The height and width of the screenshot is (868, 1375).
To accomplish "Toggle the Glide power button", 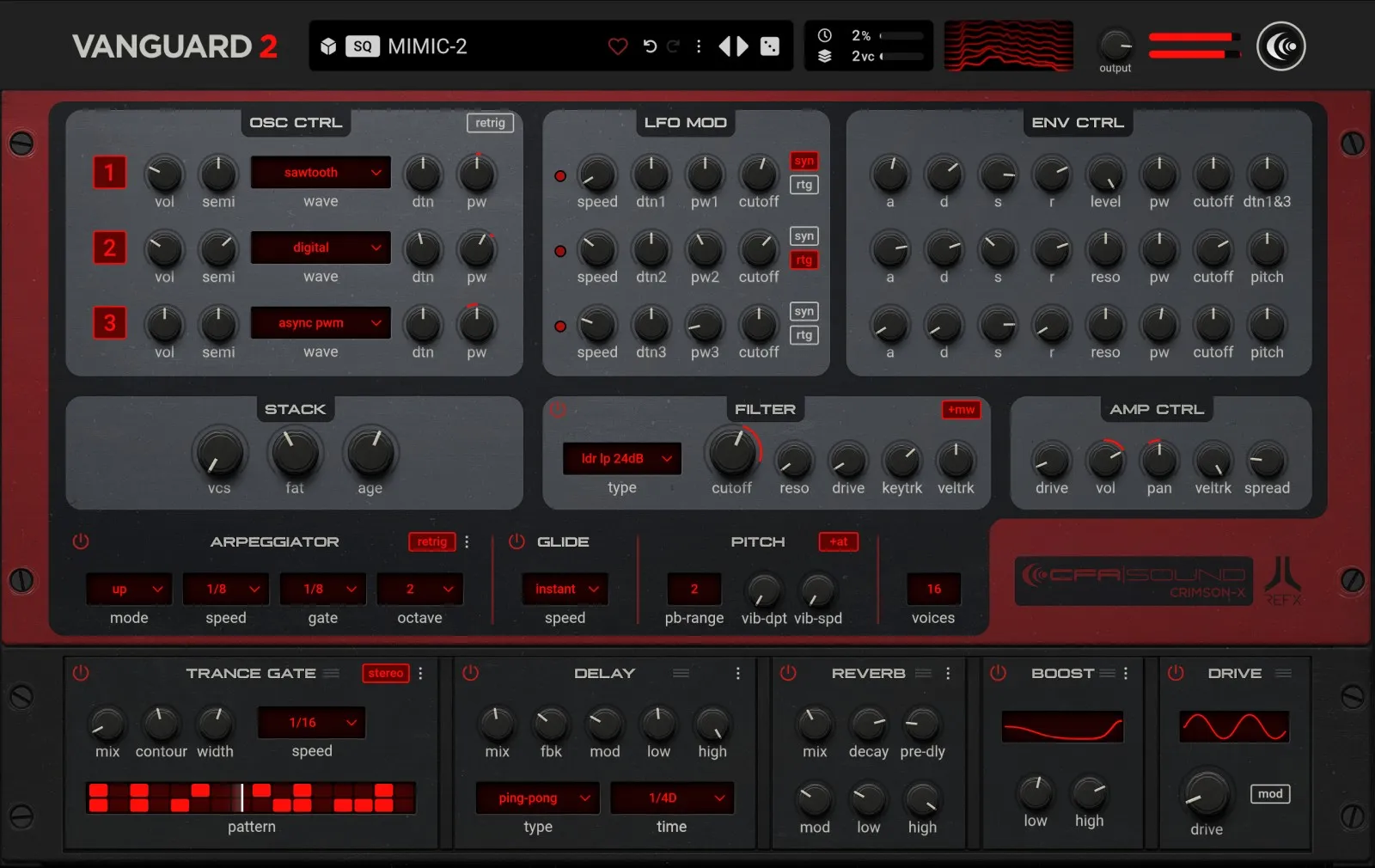I will click(x=516, y=541).
